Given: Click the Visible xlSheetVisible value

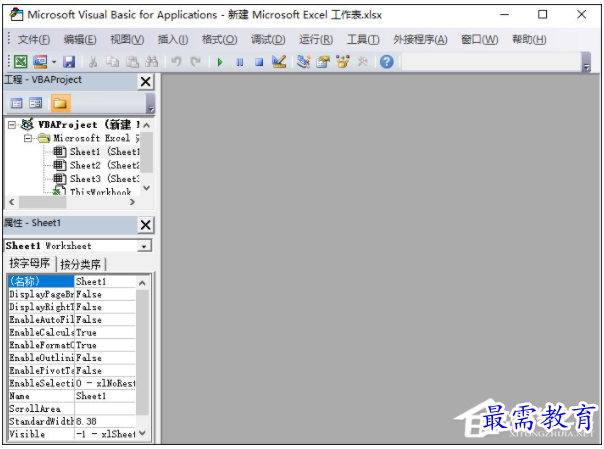Looking at the screenshot, I should (105, 434).
